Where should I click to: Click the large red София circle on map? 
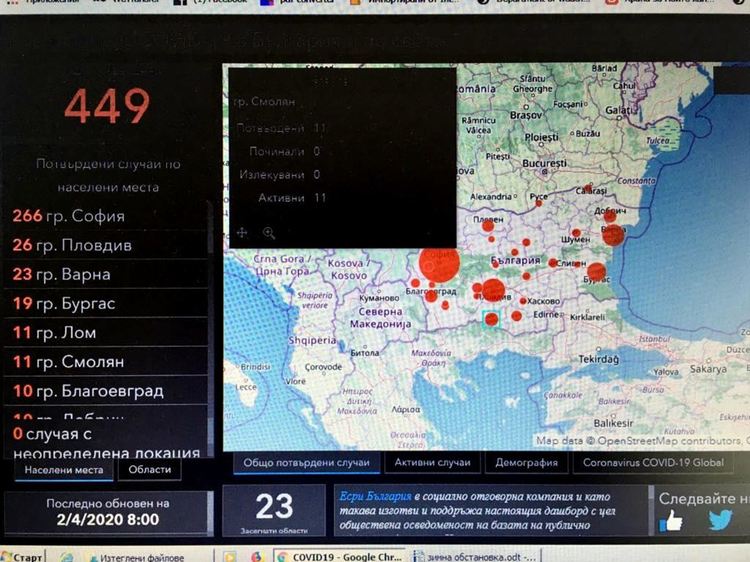tap(439, 264)
